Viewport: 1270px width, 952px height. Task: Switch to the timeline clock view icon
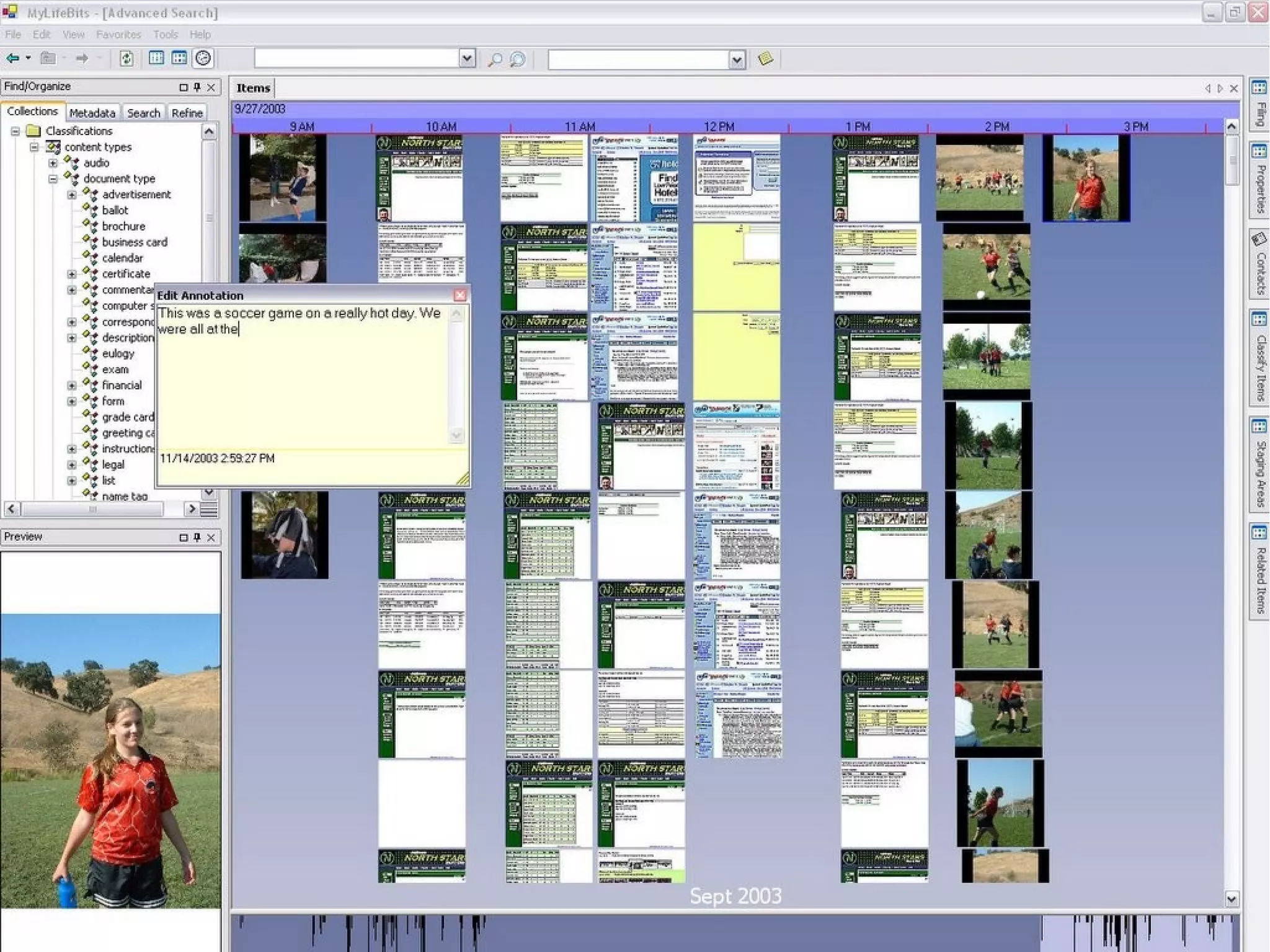click(x=203, y=58)
